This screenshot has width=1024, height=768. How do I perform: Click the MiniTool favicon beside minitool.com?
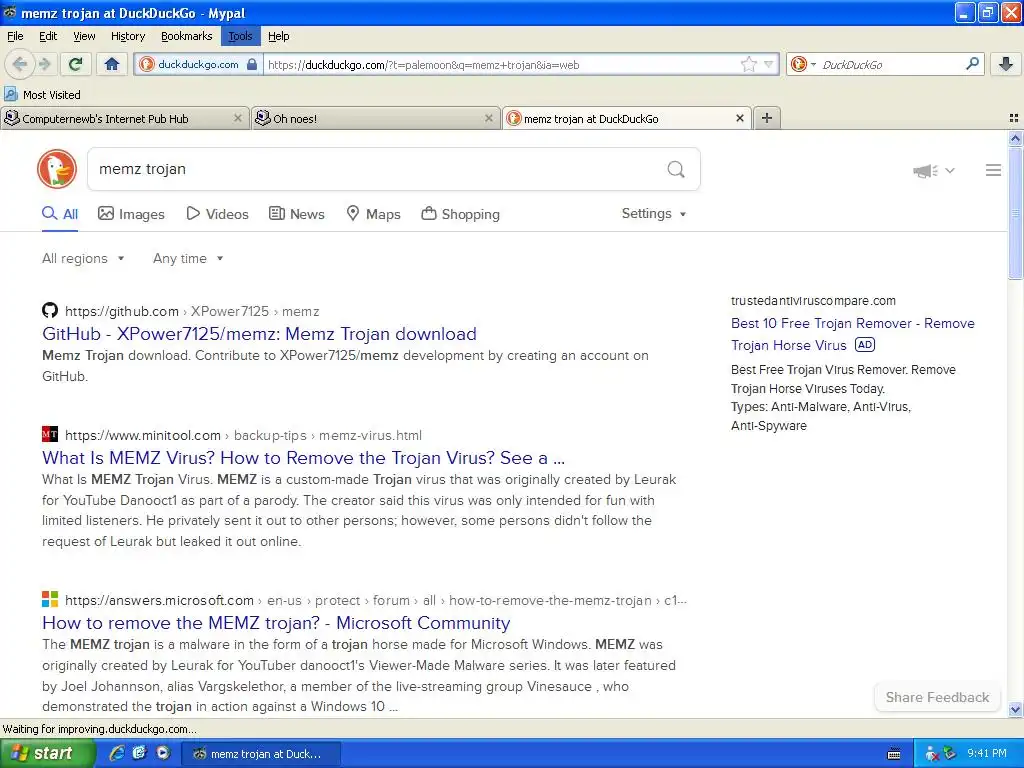(50, 434)
